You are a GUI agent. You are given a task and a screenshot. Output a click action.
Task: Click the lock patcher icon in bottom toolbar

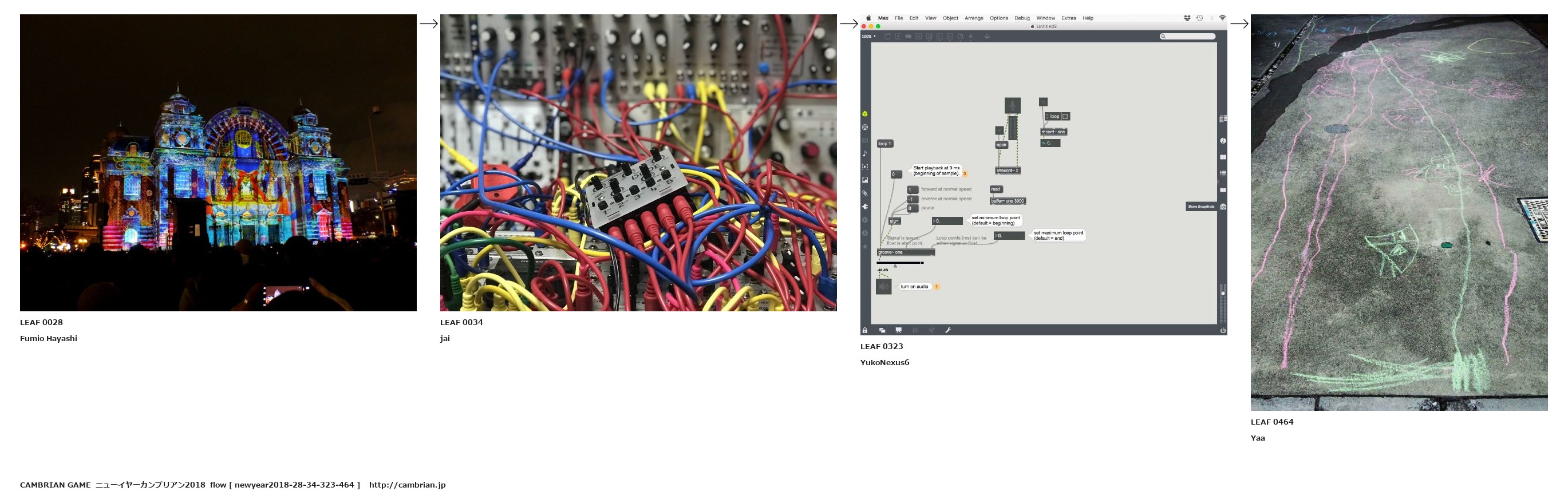click(864, 330)
